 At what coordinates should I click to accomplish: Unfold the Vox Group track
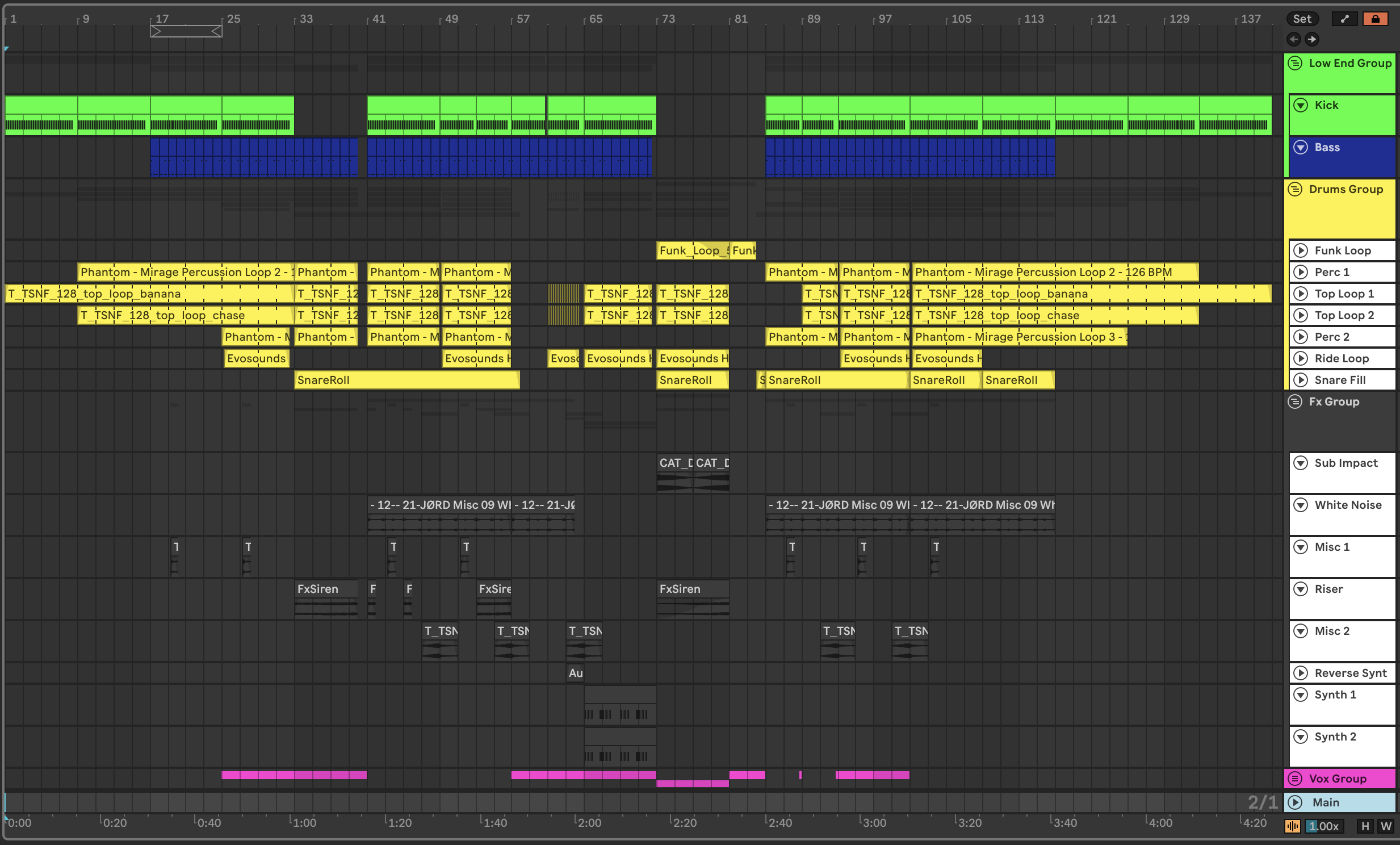tap(1295, 779)
